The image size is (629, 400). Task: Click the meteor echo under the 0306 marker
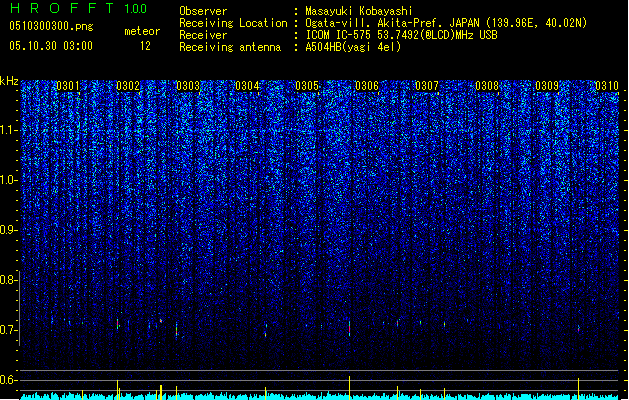(349, 328)
